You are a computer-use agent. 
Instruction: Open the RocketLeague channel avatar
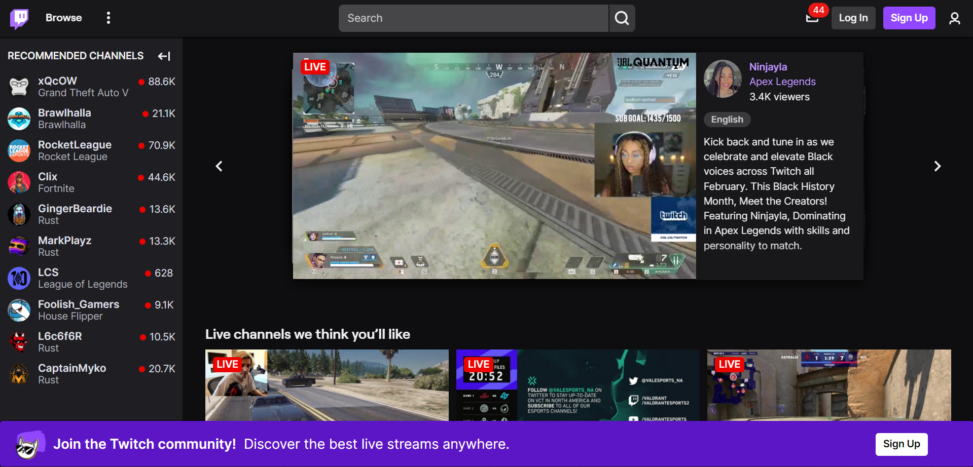[x=19, y=151]
